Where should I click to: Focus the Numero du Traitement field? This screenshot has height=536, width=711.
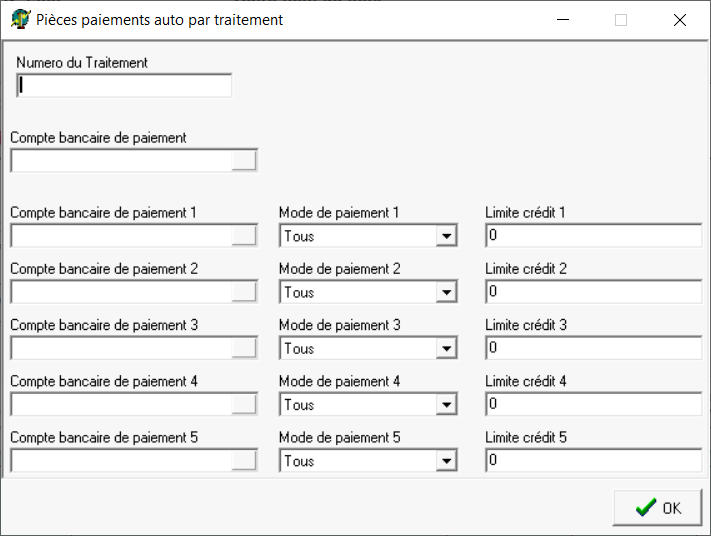tap(124, 86)
